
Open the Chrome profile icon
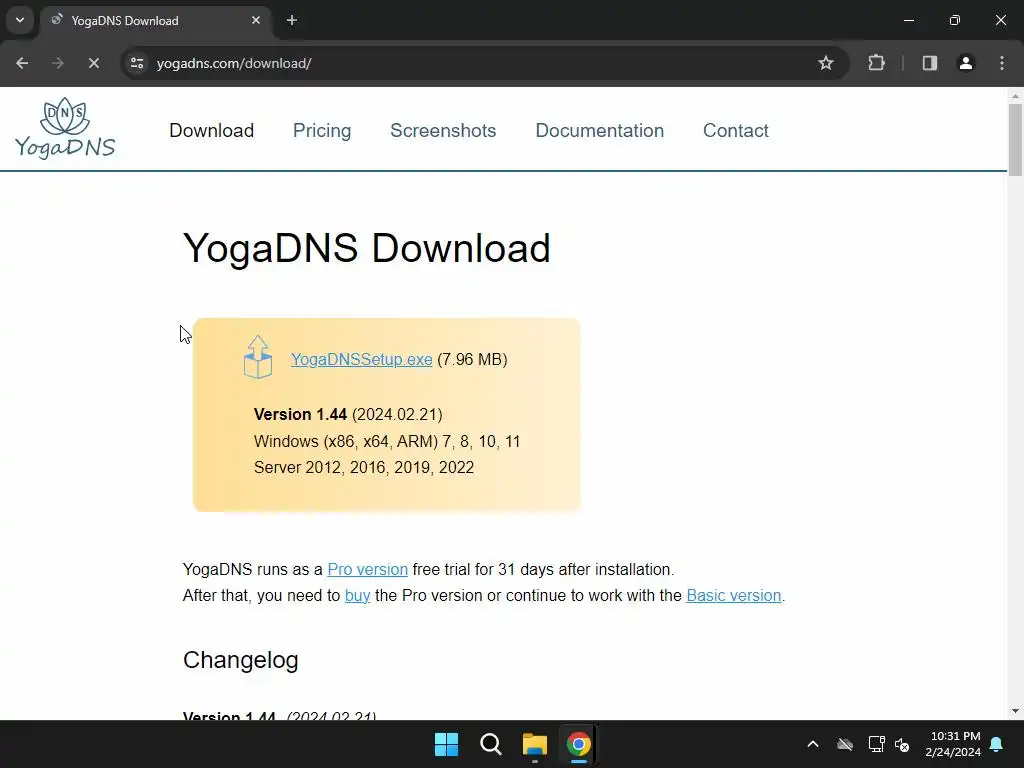pyautogui.click(x=965, y=63)
